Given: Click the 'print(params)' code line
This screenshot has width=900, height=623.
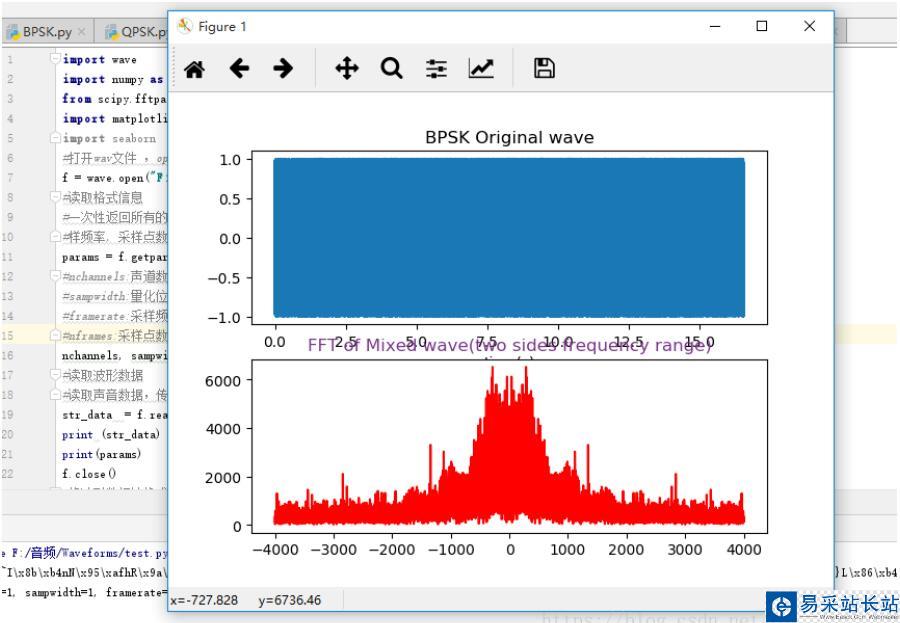Looking at the screenshot, I should (101, 454).
